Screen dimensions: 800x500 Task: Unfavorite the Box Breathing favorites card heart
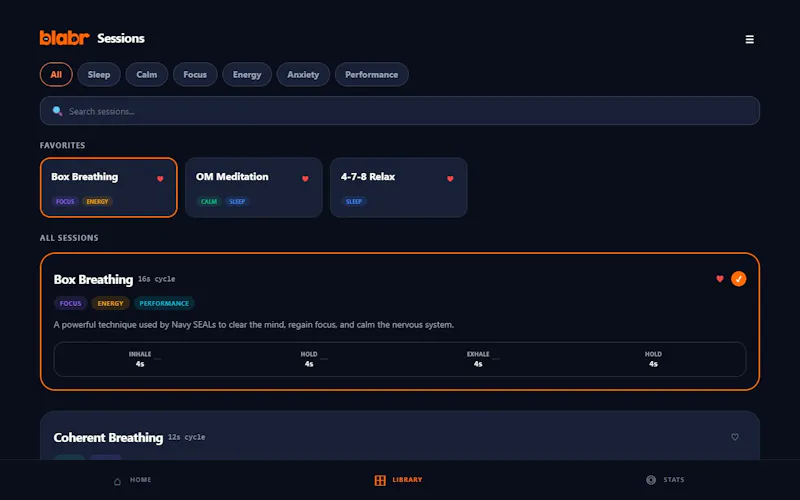pyautogui.click(x=160, y=179)
